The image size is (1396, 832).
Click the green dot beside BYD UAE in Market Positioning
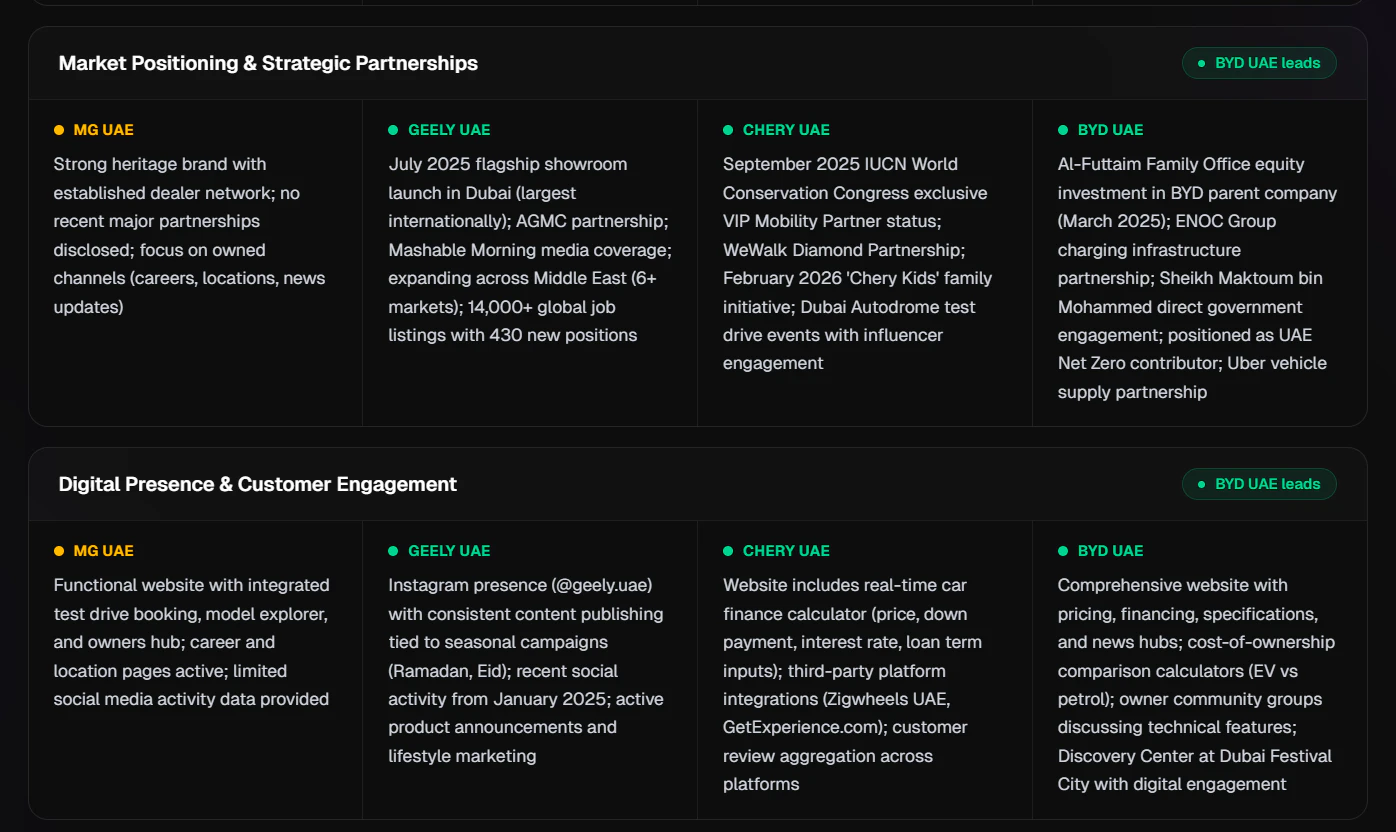1063,130
